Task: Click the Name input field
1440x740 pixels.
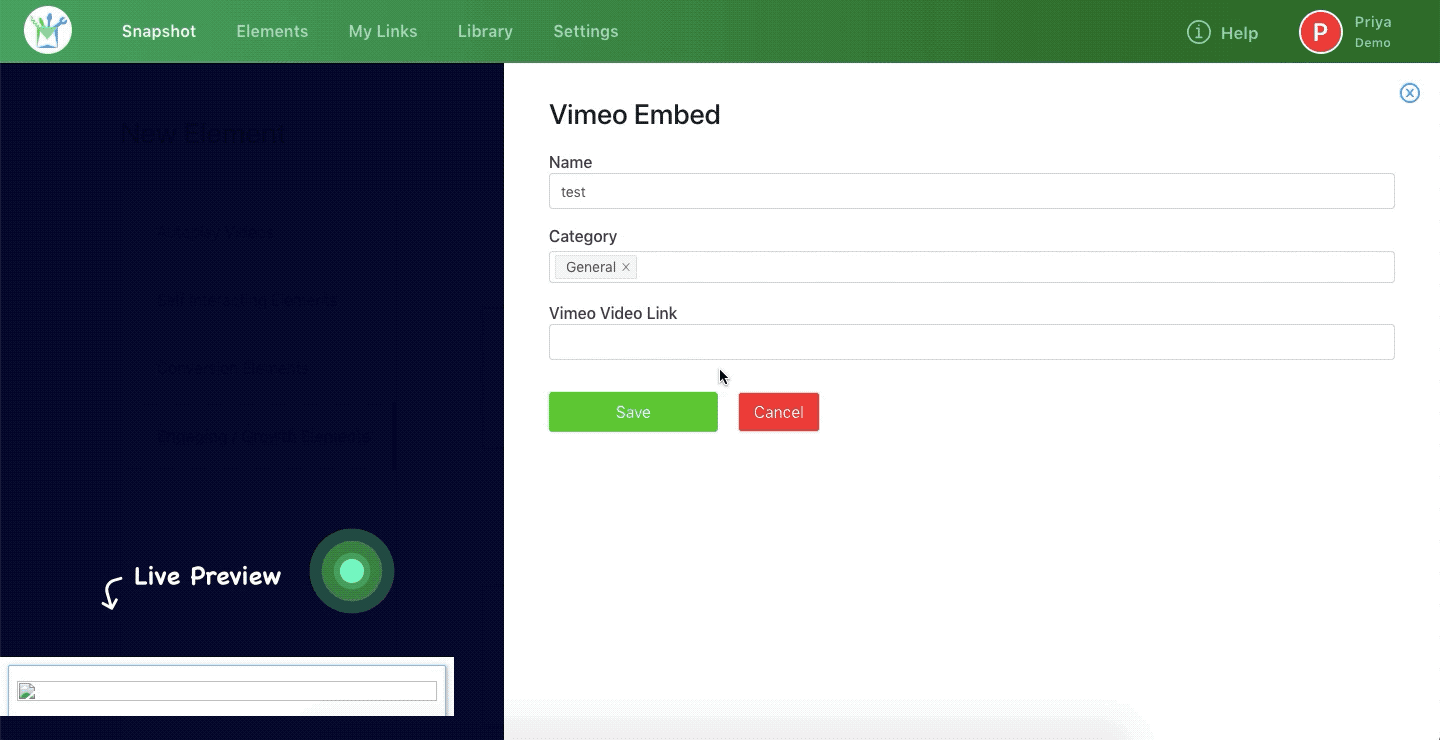Action: pos(971,191)
